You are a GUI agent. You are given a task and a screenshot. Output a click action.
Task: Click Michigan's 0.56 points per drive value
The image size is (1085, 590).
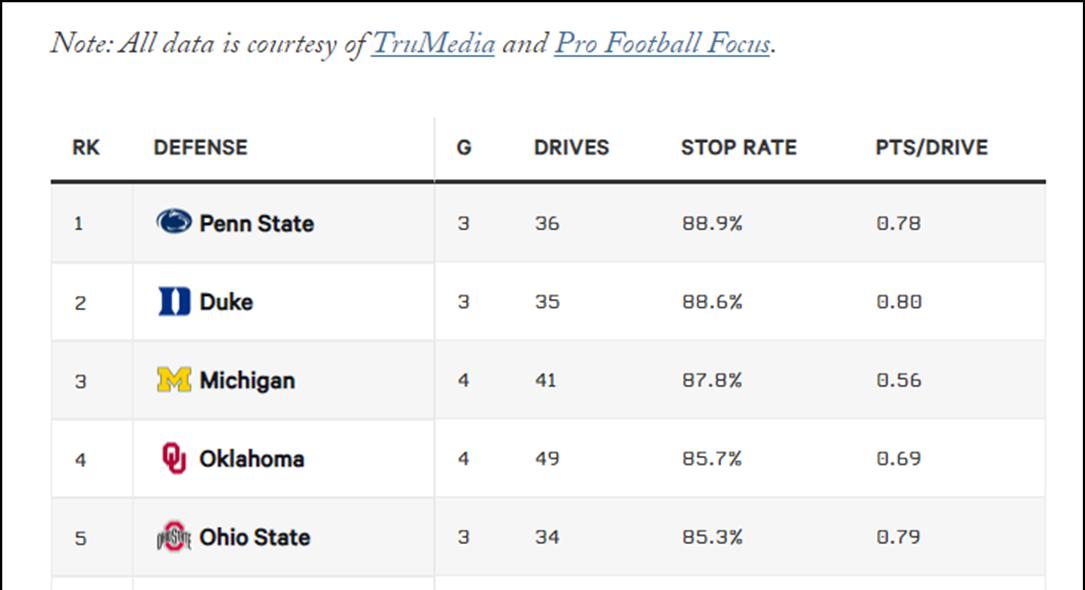[x=898, y=380]
